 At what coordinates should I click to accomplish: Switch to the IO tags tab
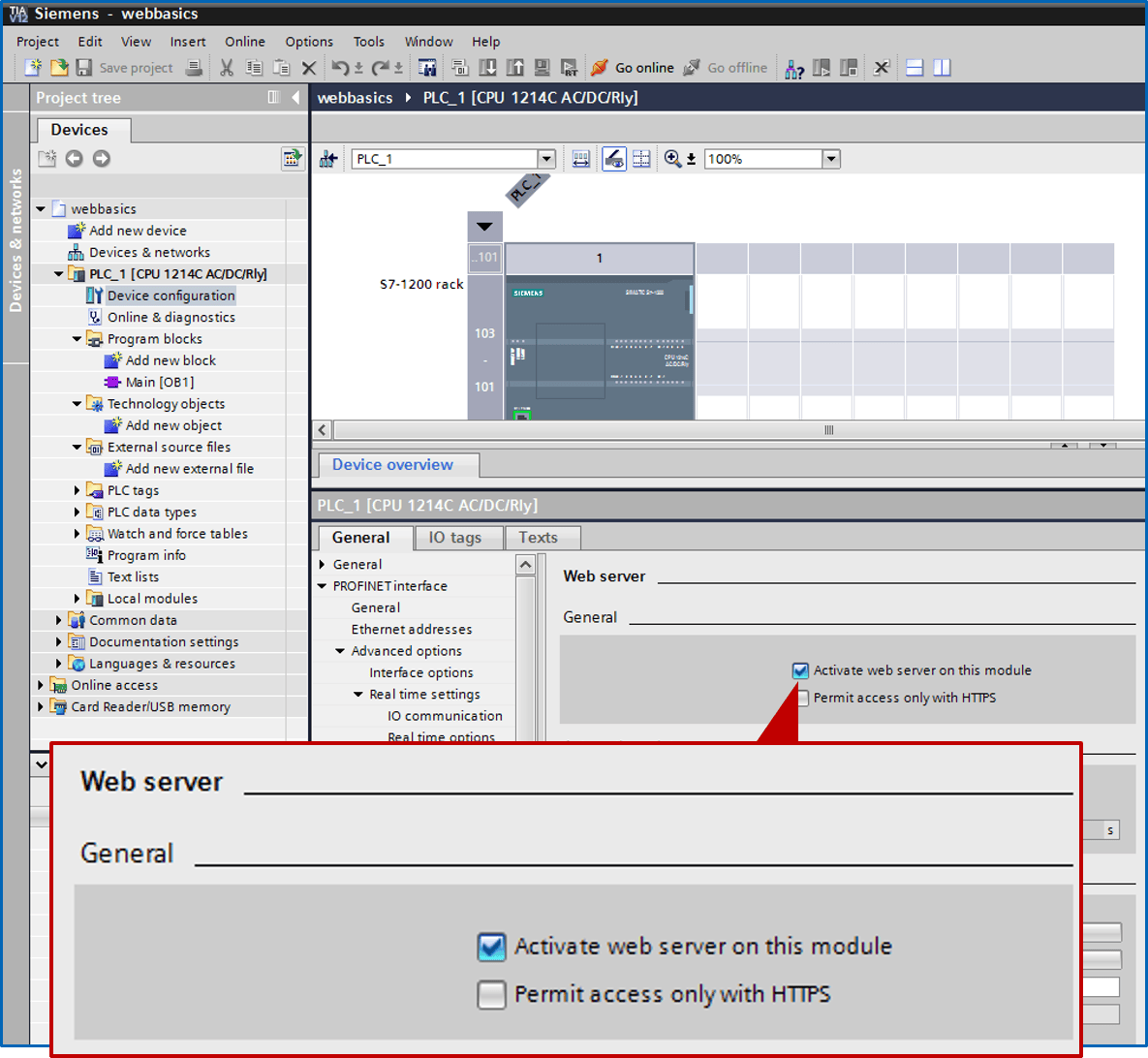click(x=454, y=538)
